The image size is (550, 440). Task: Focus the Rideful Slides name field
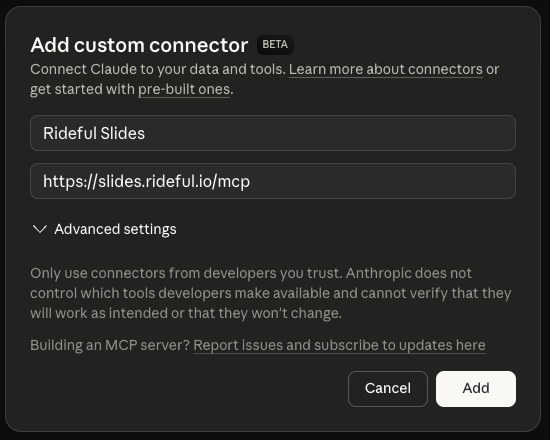(273, 133)
